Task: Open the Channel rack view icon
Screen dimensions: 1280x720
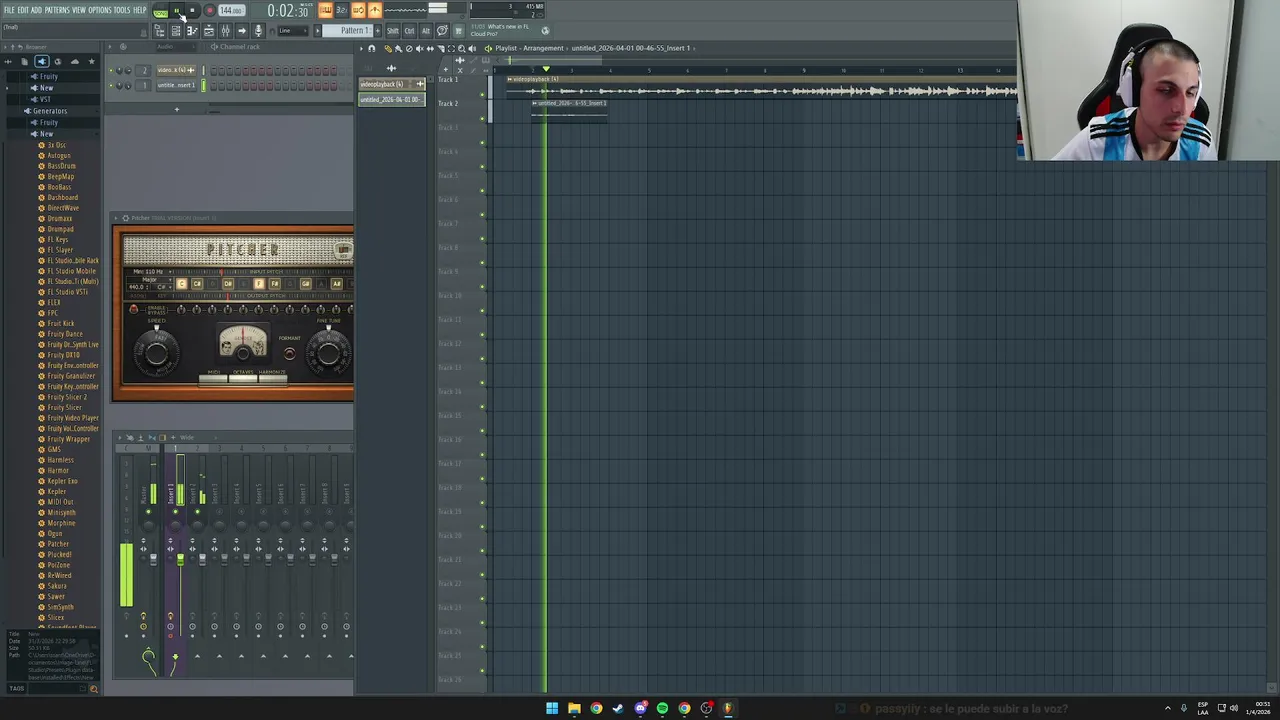Action: click(x=175, y=31)
